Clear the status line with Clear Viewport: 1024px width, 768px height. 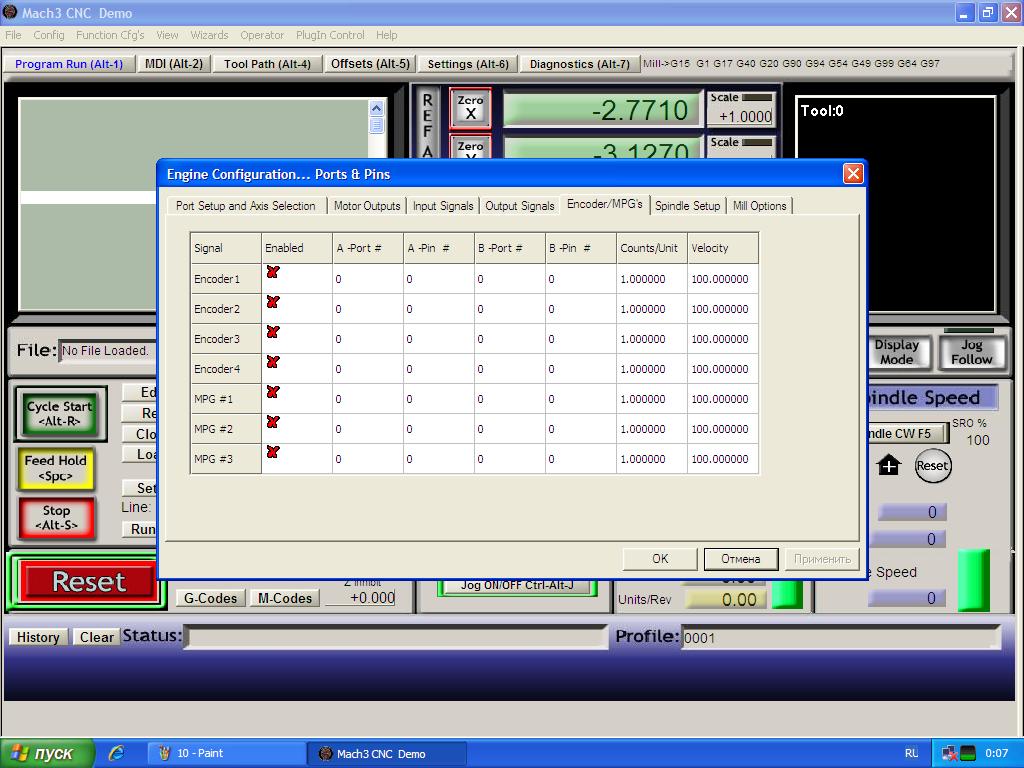click(x=97, y=637)
